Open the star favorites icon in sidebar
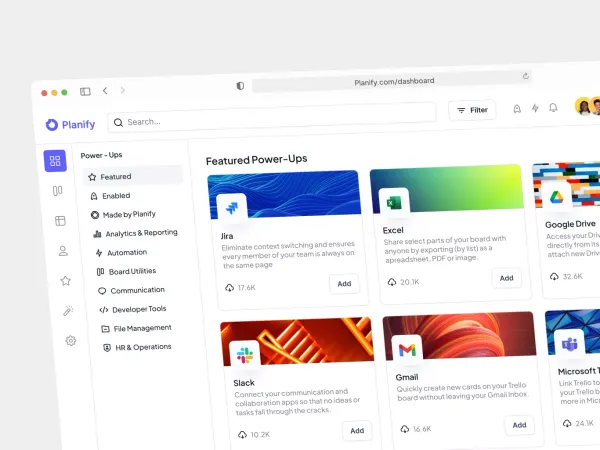The height and width of the screenshot is (450, 600). (65, 281)
